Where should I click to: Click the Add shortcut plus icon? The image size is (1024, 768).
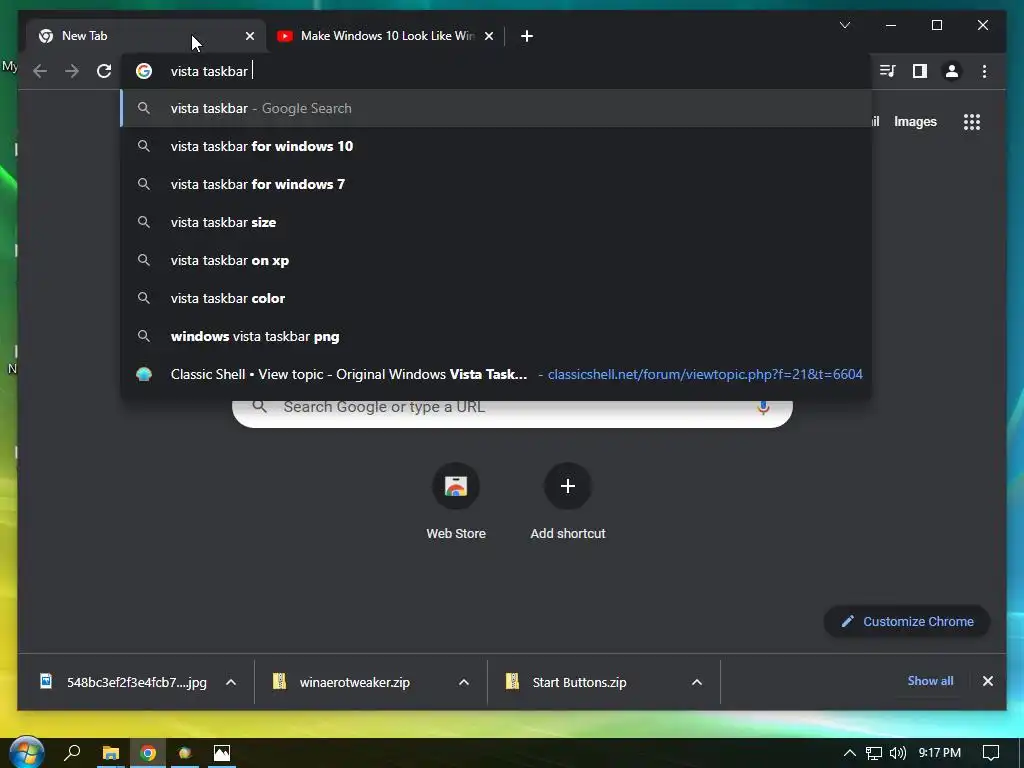(x=568, y=486)
